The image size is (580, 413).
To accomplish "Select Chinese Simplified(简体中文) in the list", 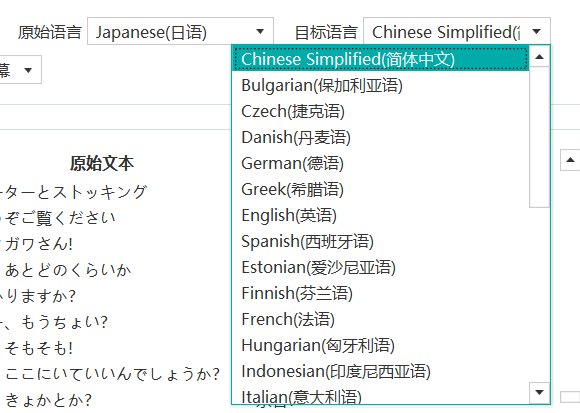I will coord(380,59).
